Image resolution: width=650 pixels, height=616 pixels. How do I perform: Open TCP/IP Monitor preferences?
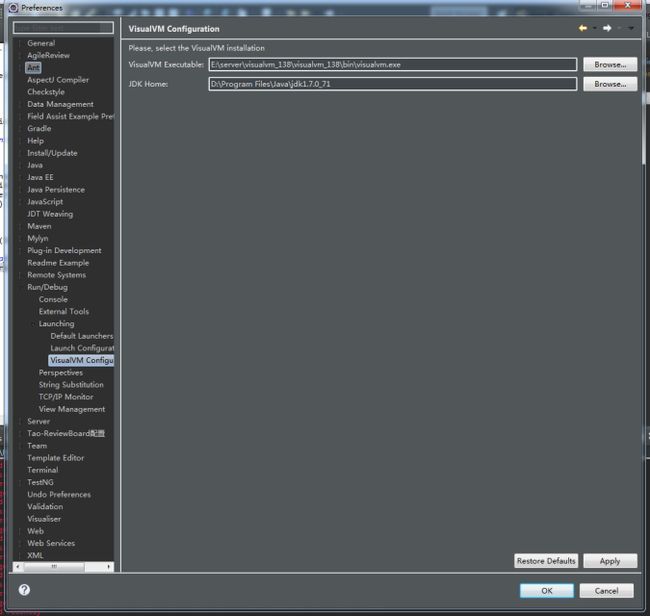click(x=66, y=397)
